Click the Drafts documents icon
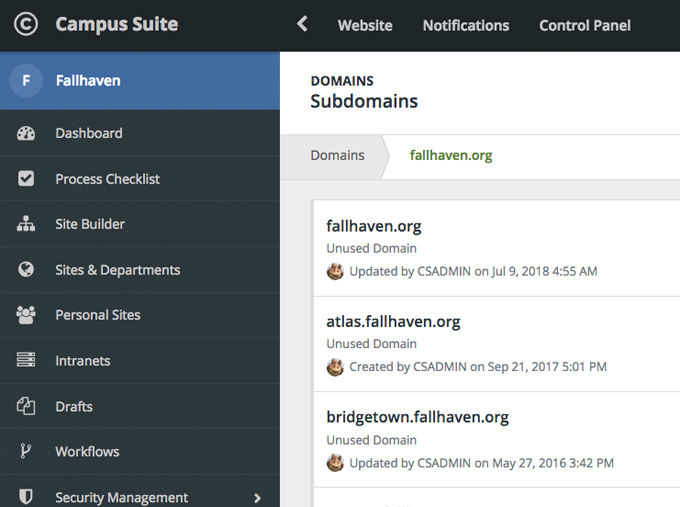 tap(26, 406)
